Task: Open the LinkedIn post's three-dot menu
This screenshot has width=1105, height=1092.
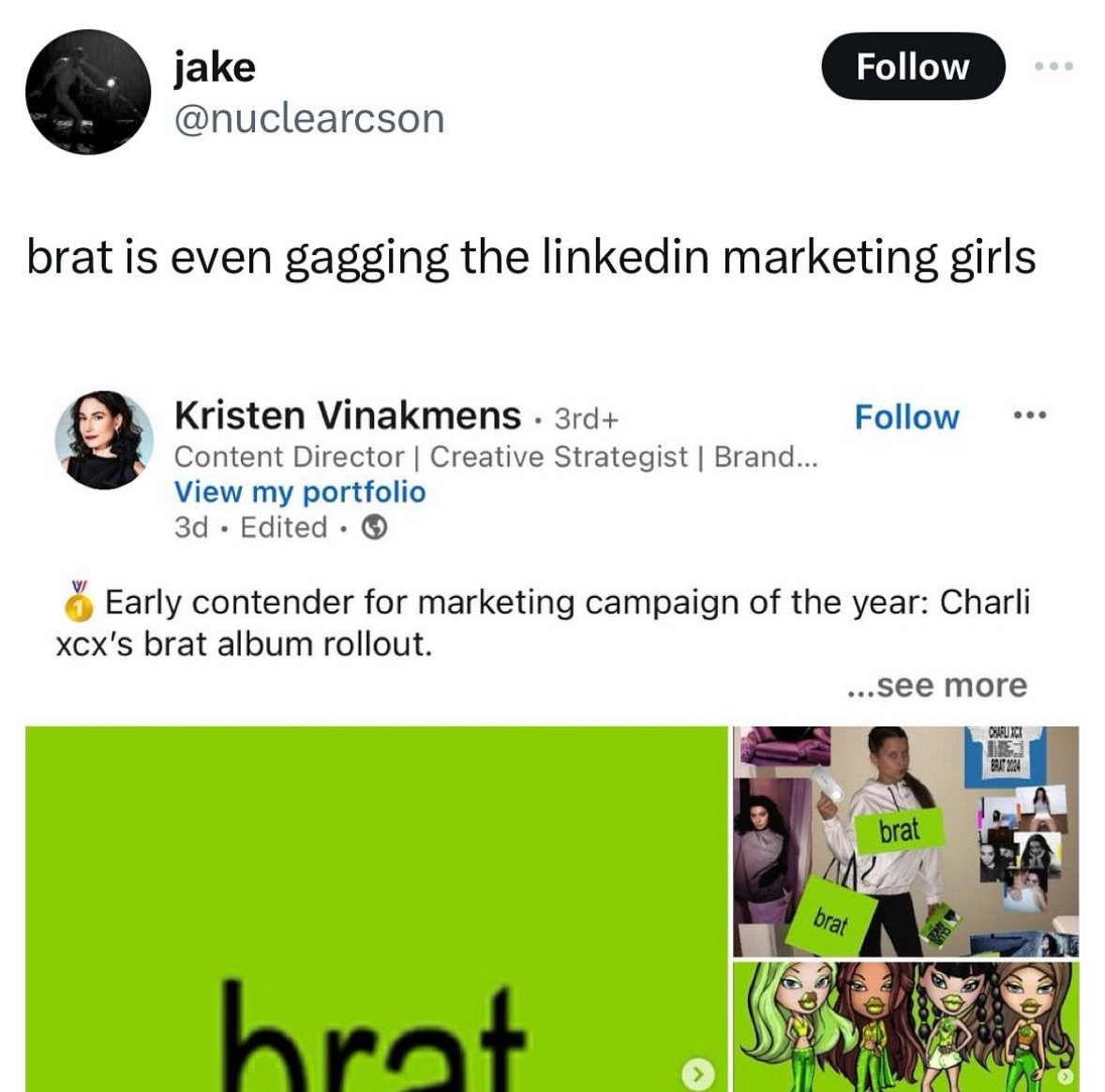Action: (1030, 415)
